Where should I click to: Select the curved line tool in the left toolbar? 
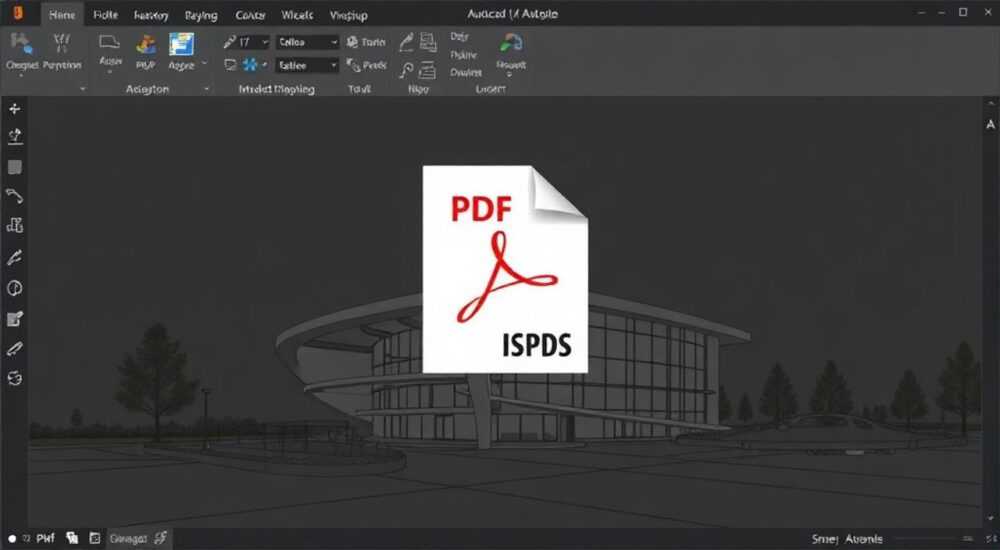point(15,196)
